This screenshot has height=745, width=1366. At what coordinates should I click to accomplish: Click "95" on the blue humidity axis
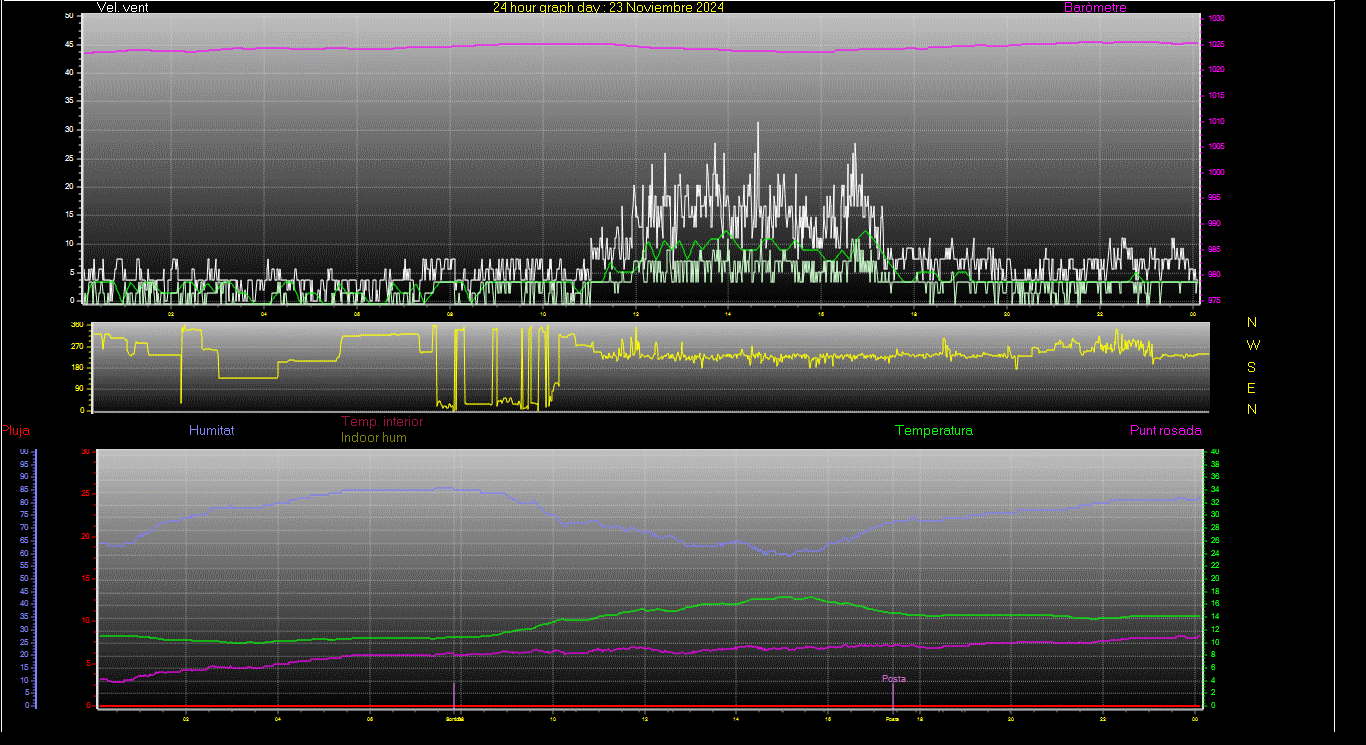pos(23,464)
